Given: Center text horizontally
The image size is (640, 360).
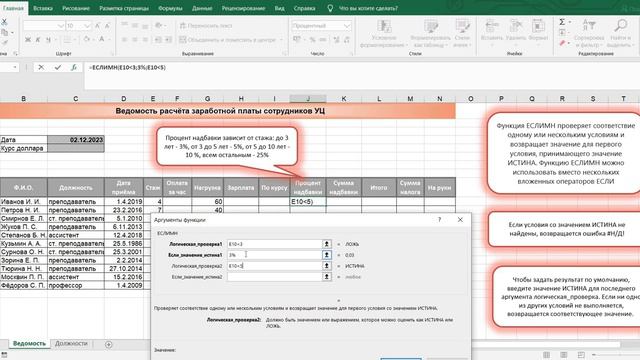Looking at the screenshot, I should pyautogui.click(x=135, y=40).
